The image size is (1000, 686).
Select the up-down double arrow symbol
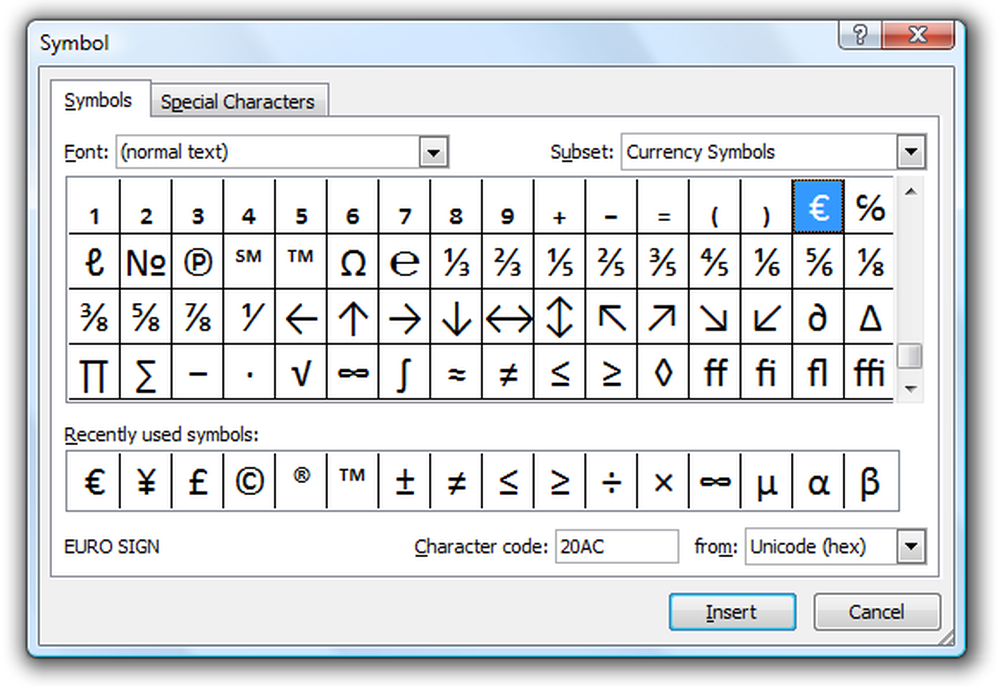(x=559, y=317)
